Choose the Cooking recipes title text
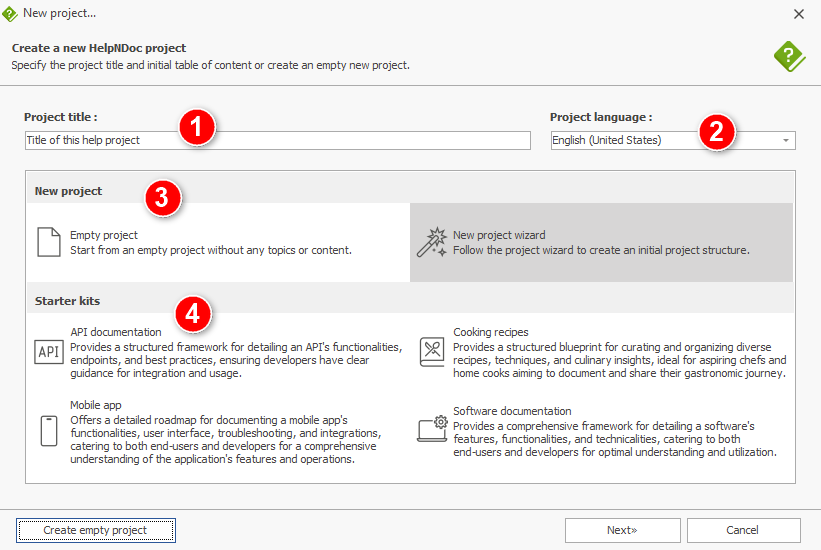Screen dimensions: 821x550 (491, 332)
